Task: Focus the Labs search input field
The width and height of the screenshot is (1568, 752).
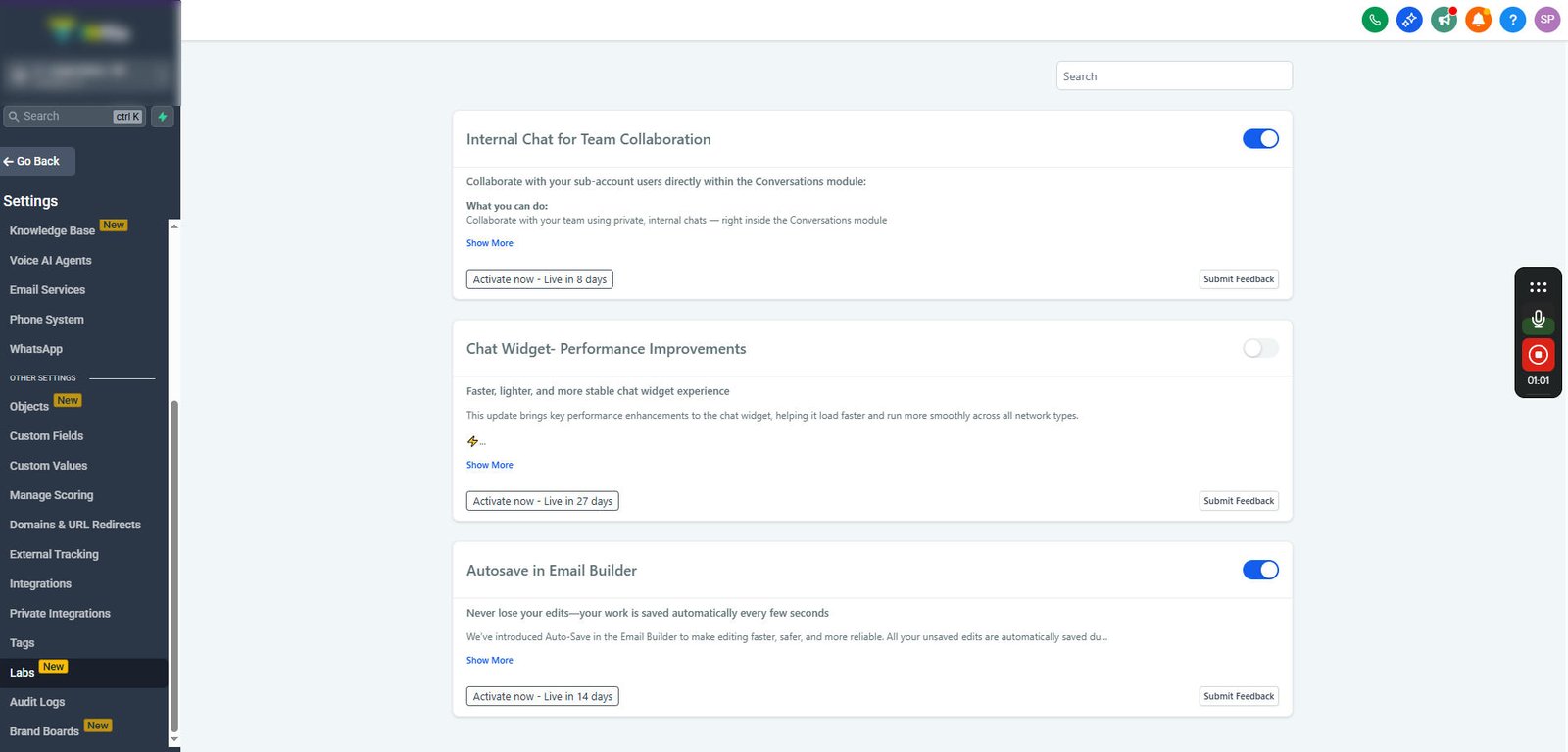Action: tap(1174, 76)
